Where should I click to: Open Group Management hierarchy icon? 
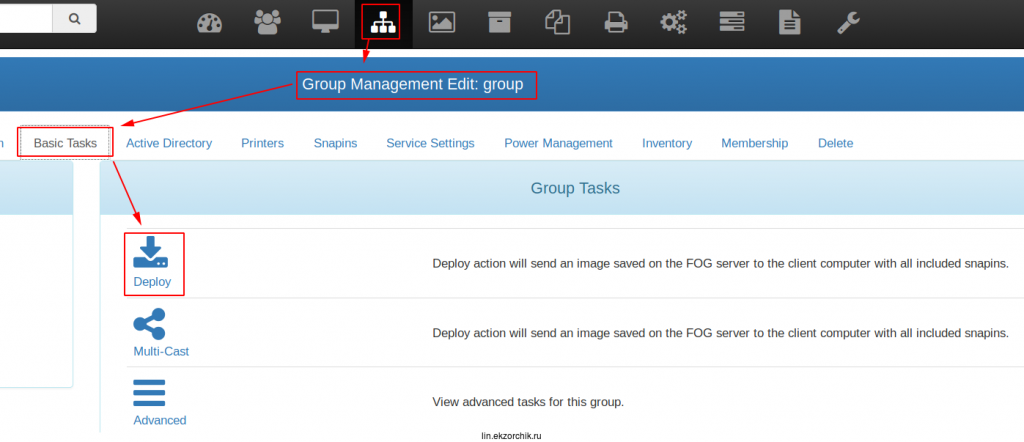pos(380,21)
